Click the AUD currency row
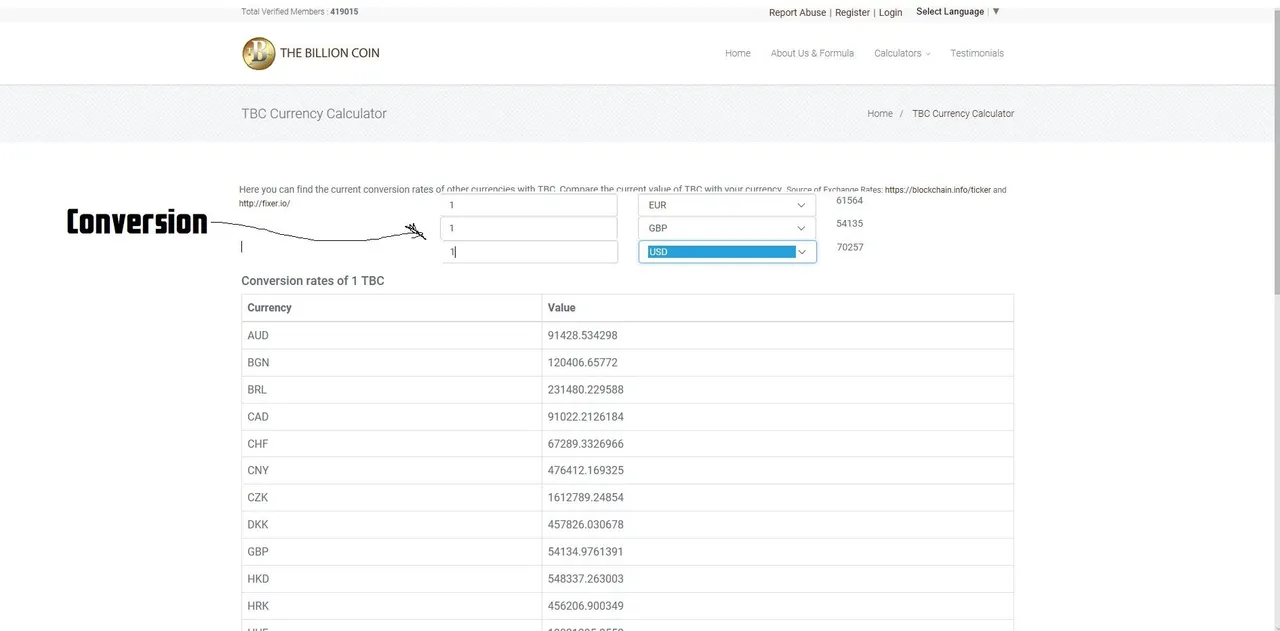Image resolution: width=1280 pixels, height=631 pixels. tap(627, 336)
